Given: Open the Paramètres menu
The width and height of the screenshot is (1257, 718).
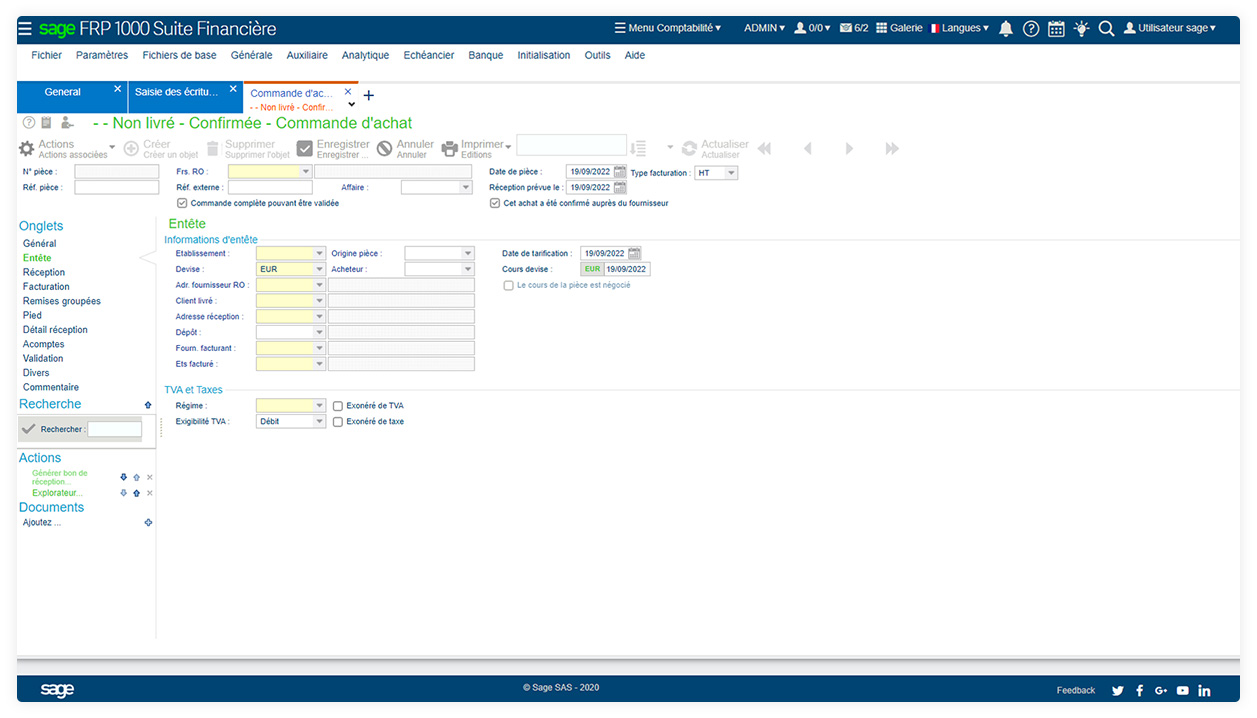Looking at the screenshot, I should tap(102, 56).
